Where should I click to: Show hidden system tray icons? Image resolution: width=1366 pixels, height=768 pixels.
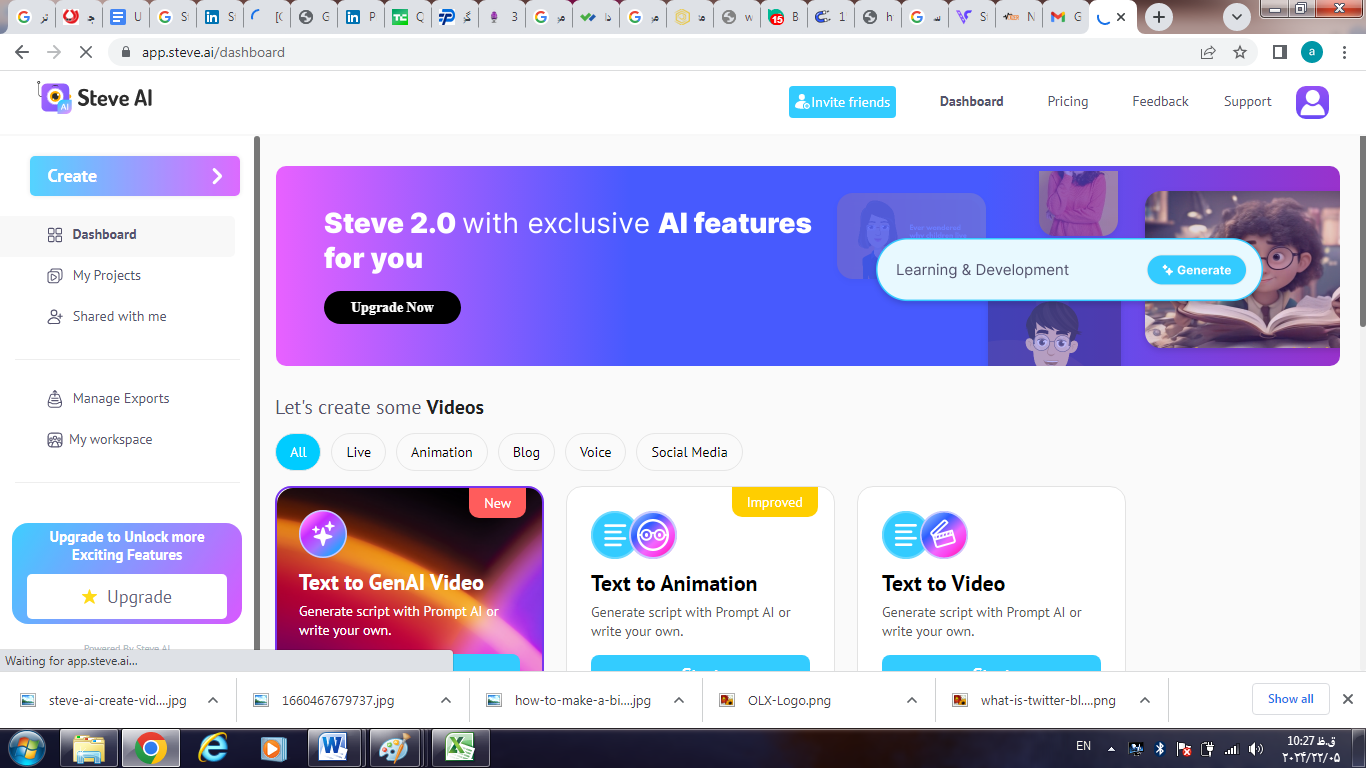pos(1111,749)
